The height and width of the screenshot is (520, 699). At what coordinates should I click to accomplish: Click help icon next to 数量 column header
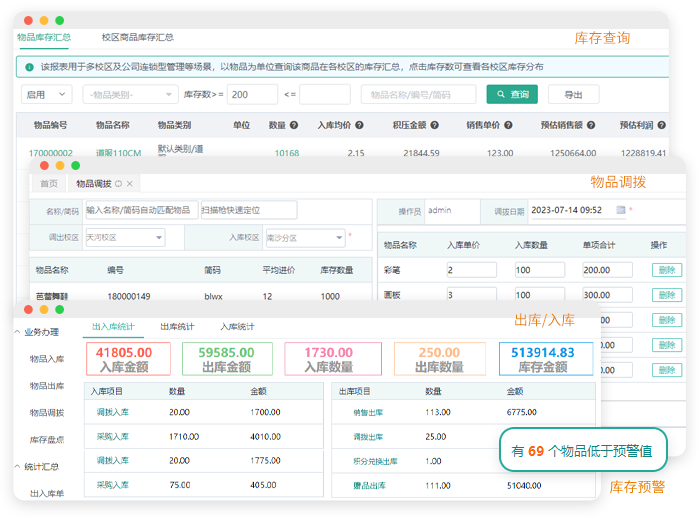click(x=294, y=125)
